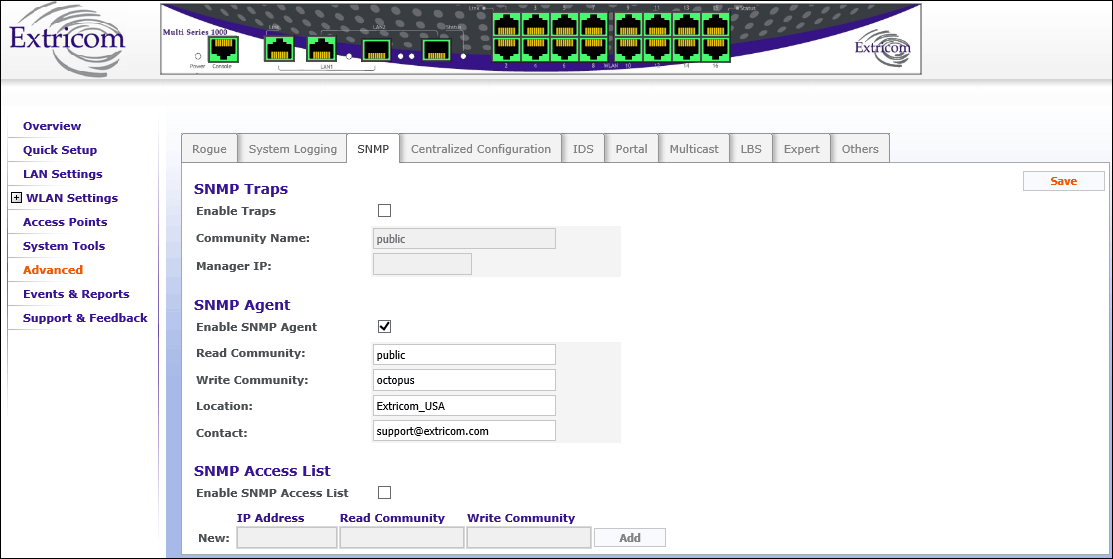Screen dimensions: 1113x559
Task: Click the access list Write Community field
Action: click(529, 538)
